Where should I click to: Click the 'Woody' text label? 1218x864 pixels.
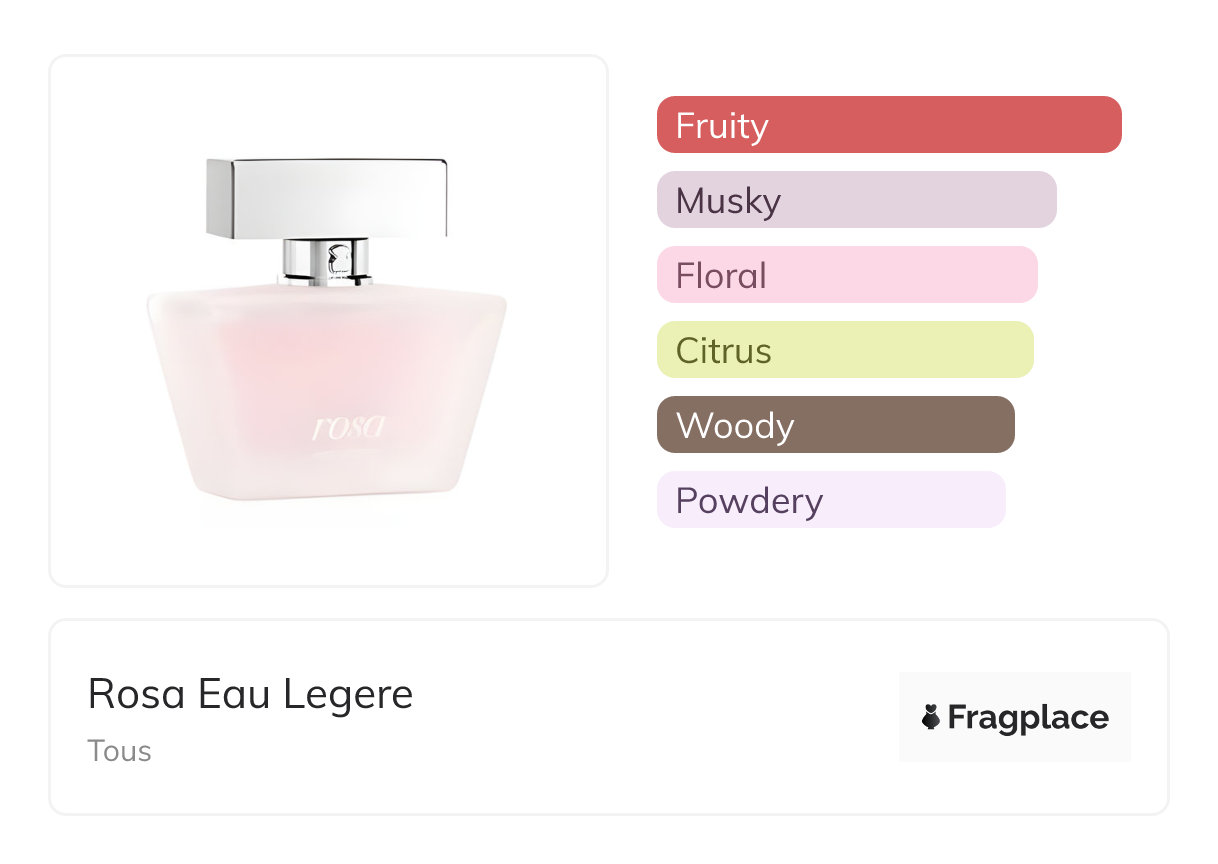point(735,426)
